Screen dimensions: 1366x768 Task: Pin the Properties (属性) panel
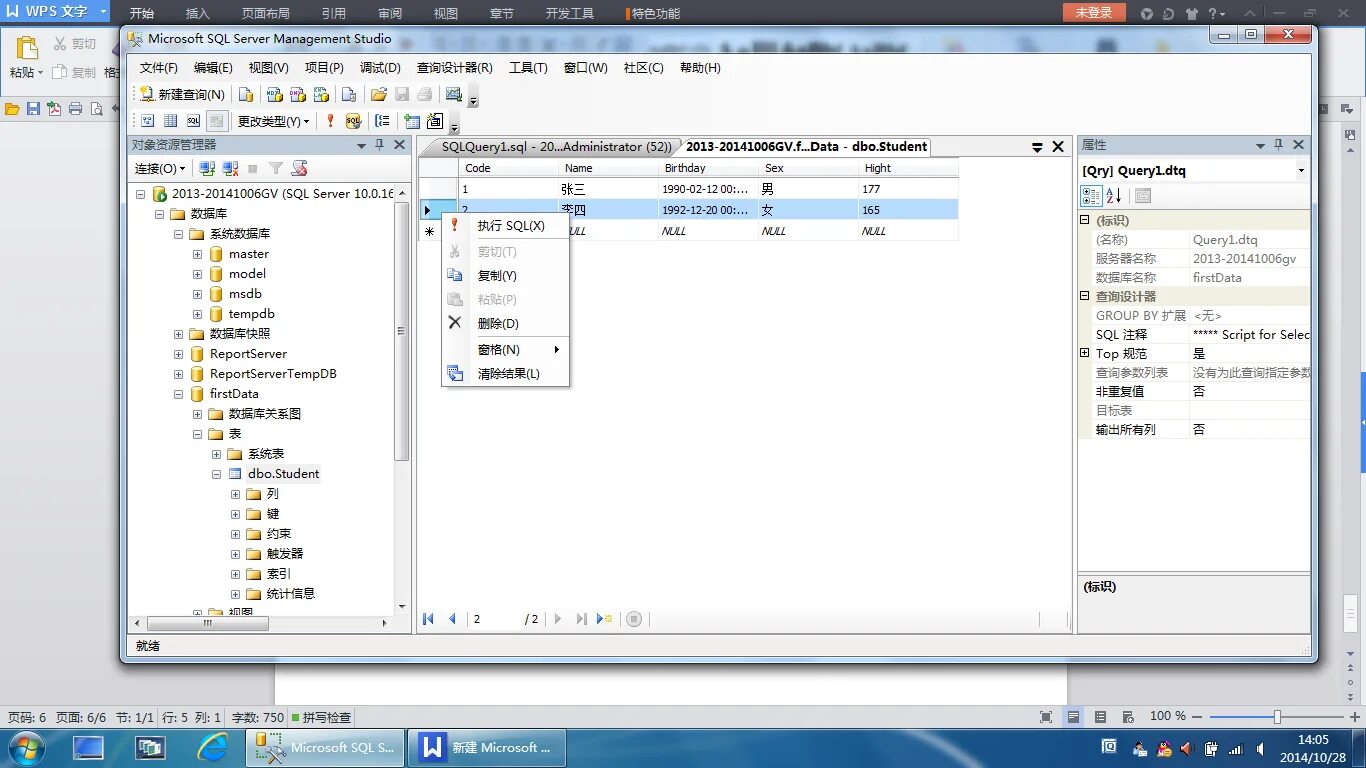[x=1279, y=145]
